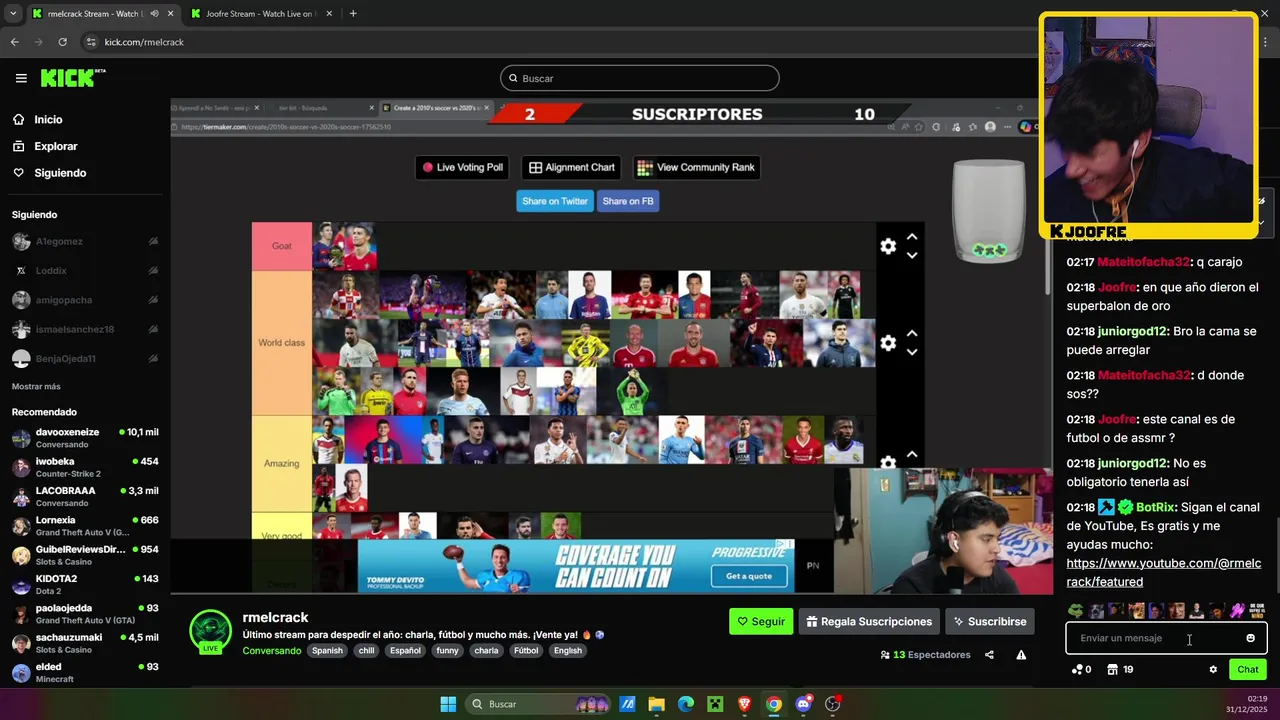
Task: Open recommended channel iwobeka
Action: click(x=85, y=466)
